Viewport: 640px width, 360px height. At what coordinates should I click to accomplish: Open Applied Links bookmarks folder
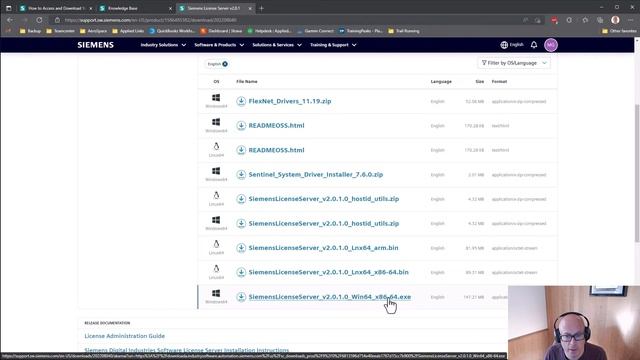(x=128, y=31)
